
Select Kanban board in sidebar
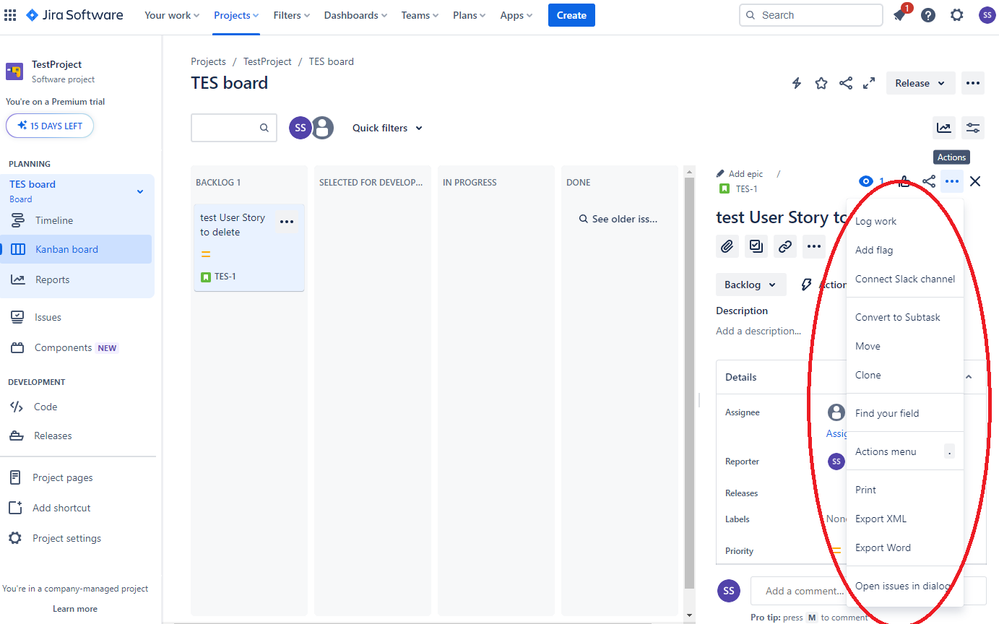[x=76, y=249]
